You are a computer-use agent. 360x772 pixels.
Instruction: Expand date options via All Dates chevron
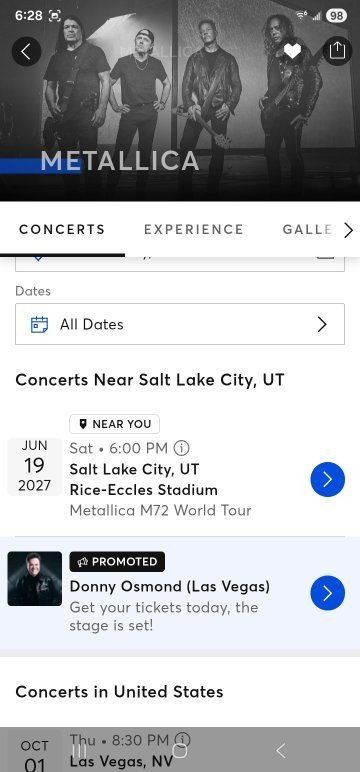[x=322, y=324]
